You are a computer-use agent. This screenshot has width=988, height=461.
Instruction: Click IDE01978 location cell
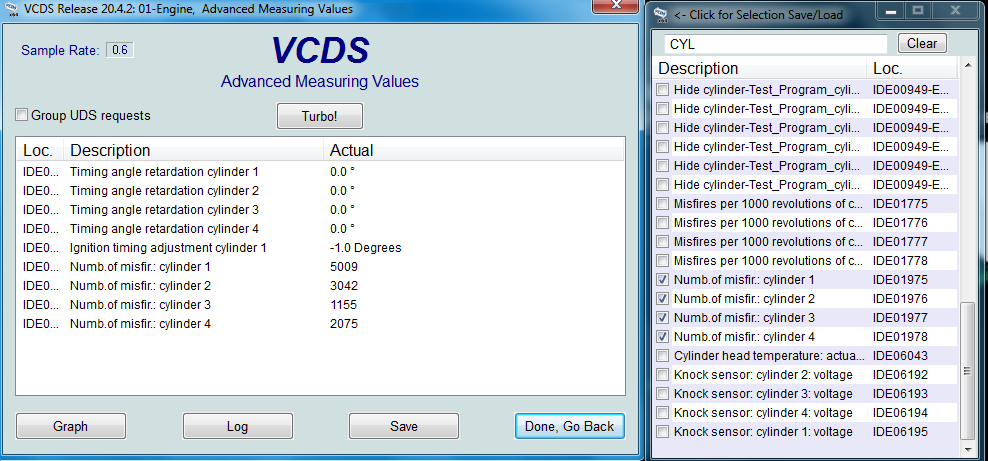pos(900,336)
